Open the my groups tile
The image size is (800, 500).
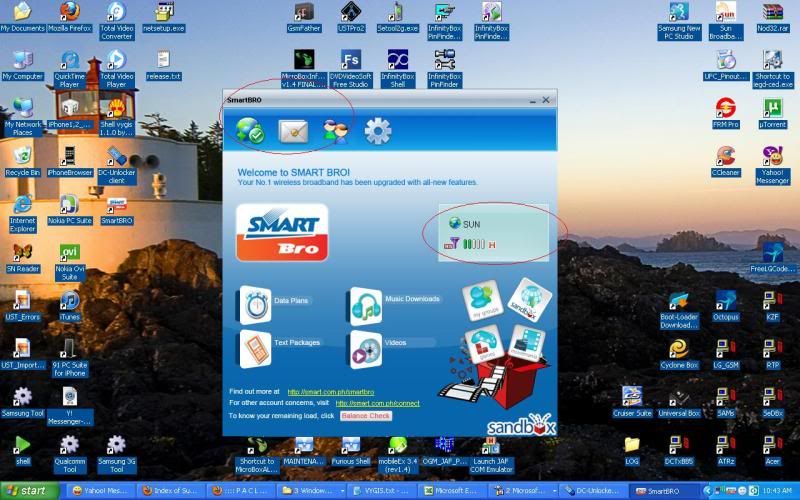[482, 300]
